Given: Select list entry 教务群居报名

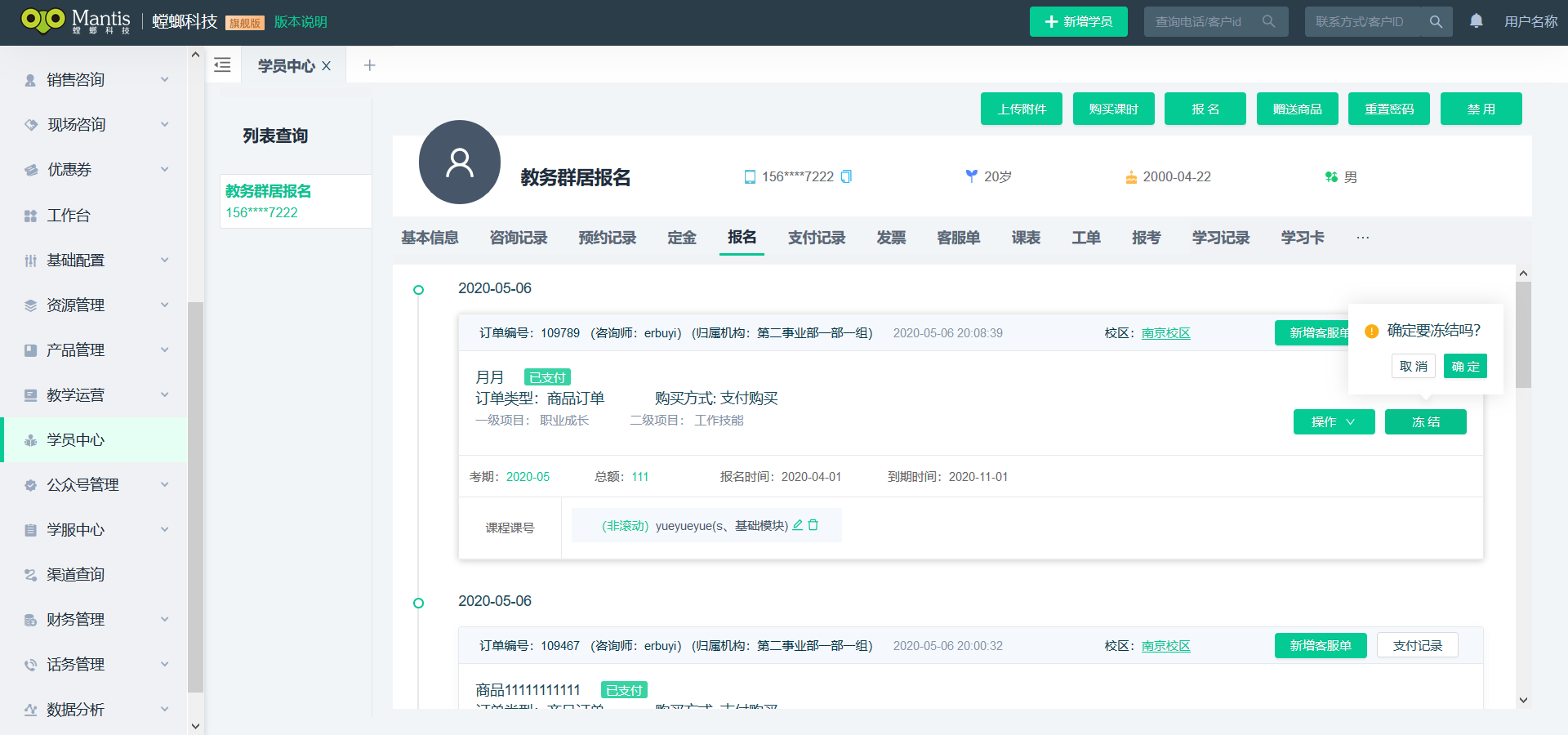Looking at the screenshot, I should 296,201.
